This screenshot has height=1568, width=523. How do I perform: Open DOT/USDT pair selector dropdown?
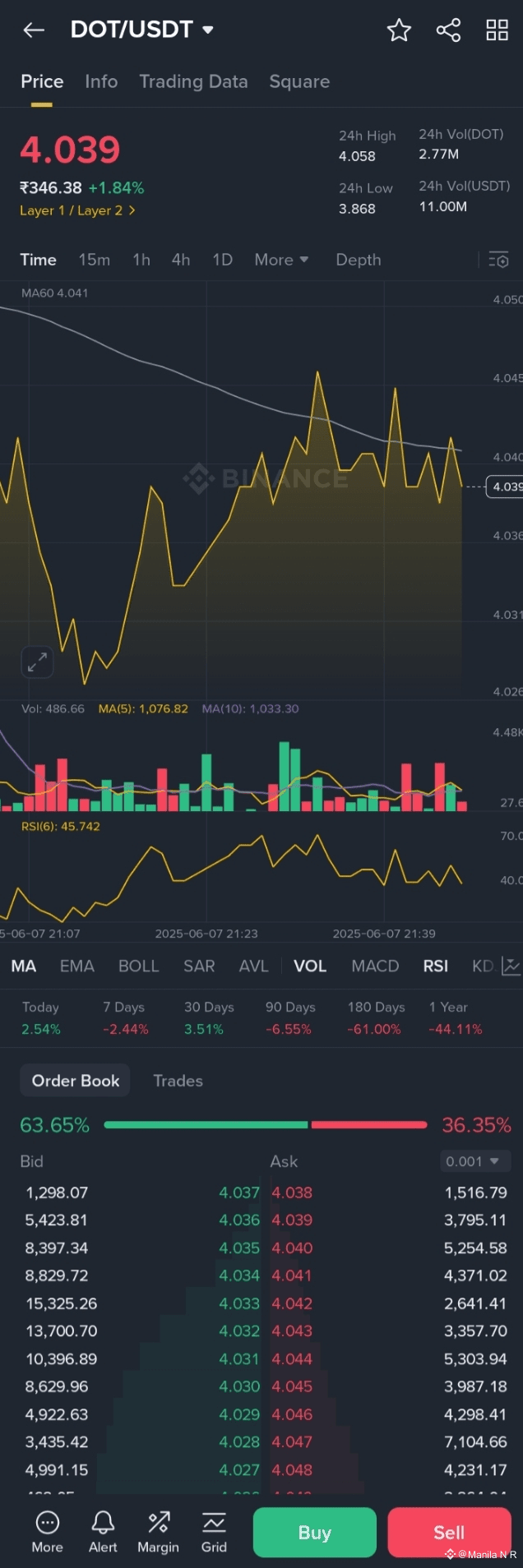pyautogui.click(x=142, y=30)
